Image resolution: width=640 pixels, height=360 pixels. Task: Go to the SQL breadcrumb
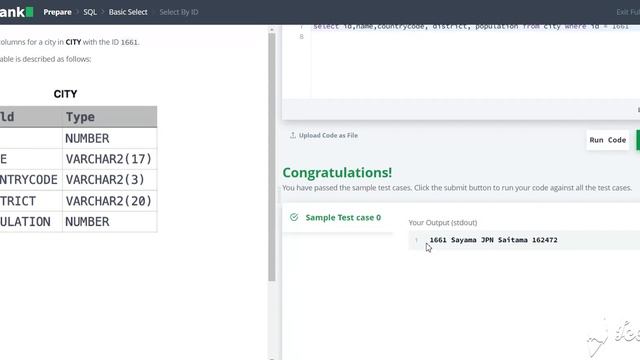coord(90,12)
